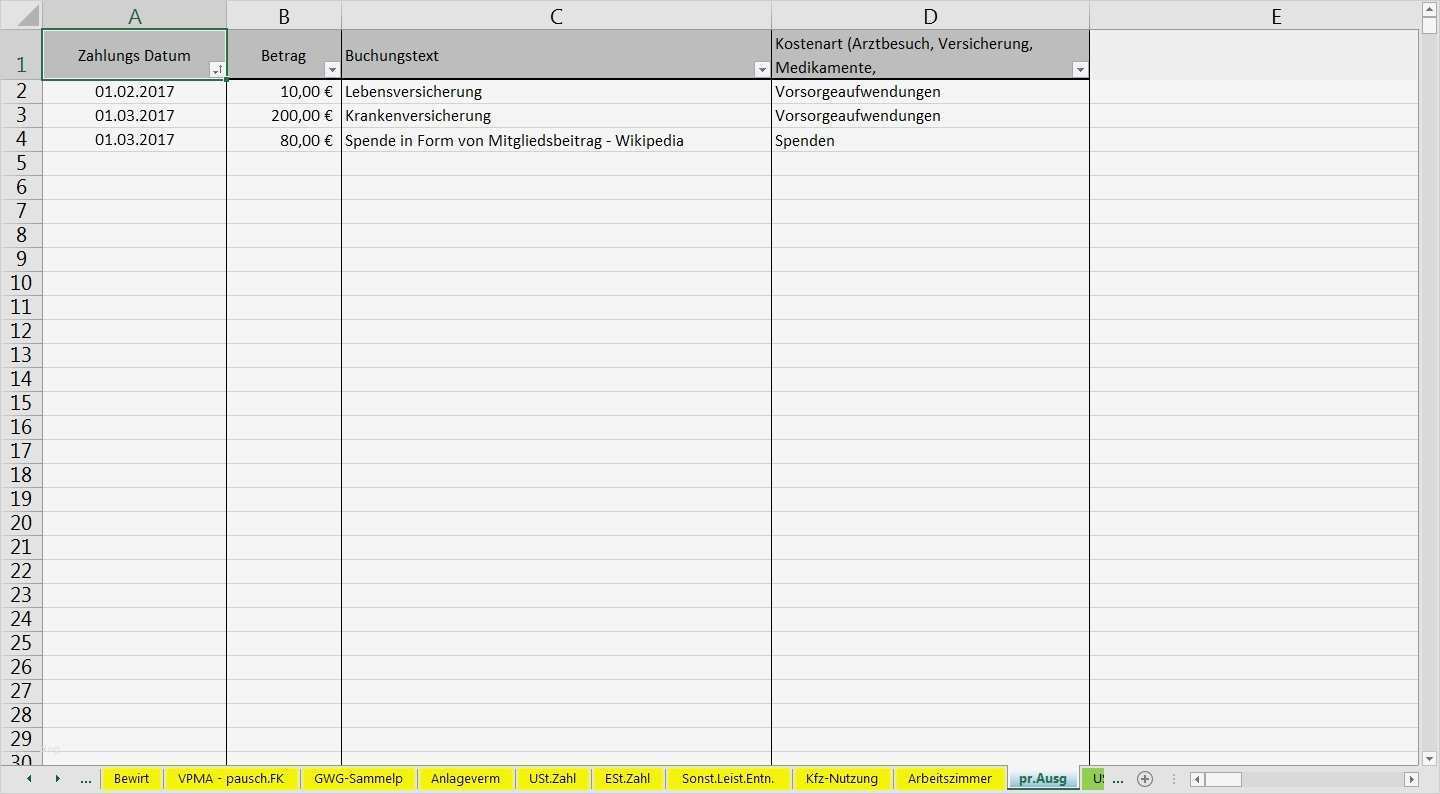Click the vertical scrollbar down arrow
The image size is (1440, 794).
click(1430, 760)
